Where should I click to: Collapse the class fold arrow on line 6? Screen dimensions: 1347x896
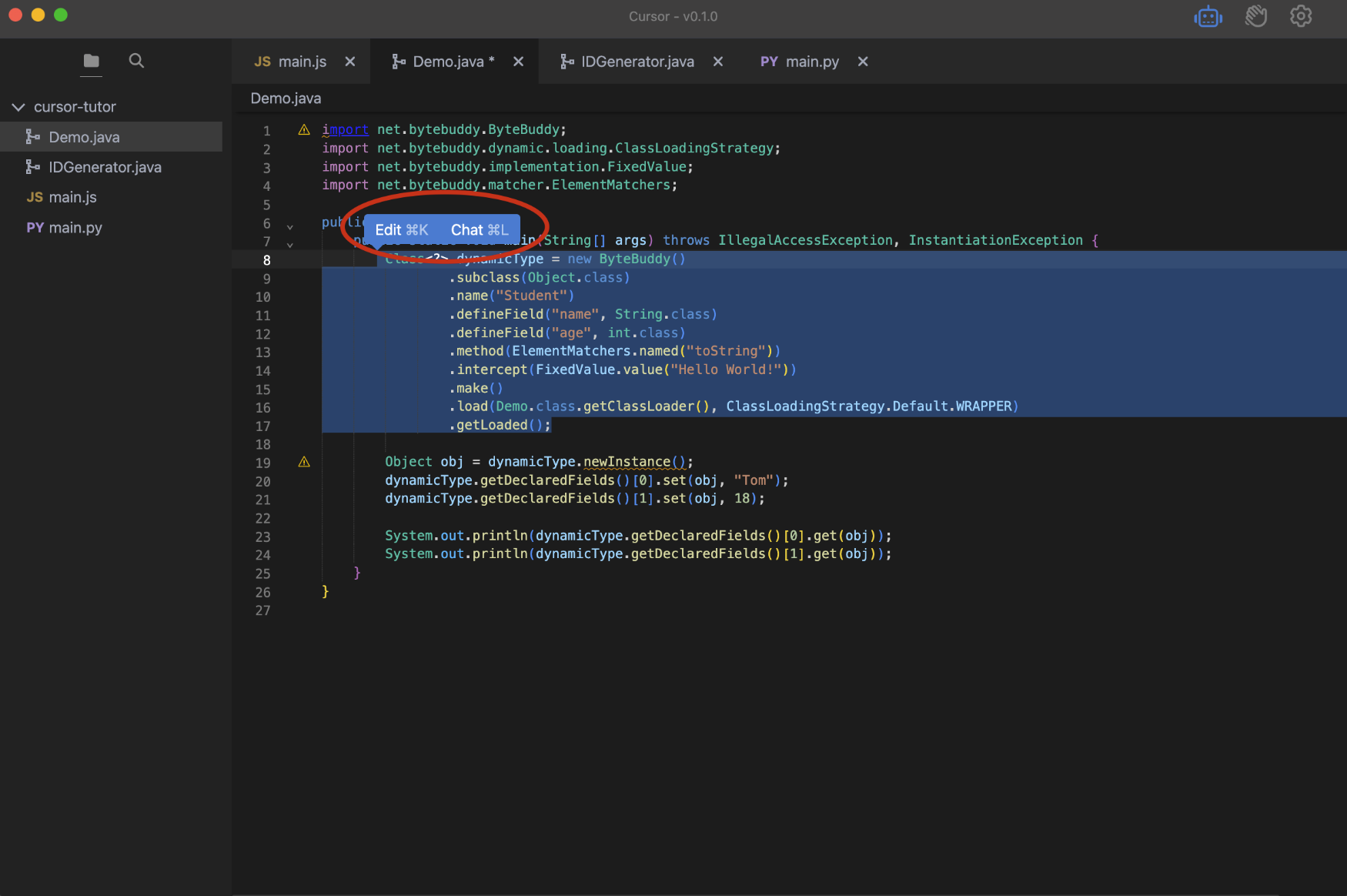pyautogui.click(x=290, y=226)
